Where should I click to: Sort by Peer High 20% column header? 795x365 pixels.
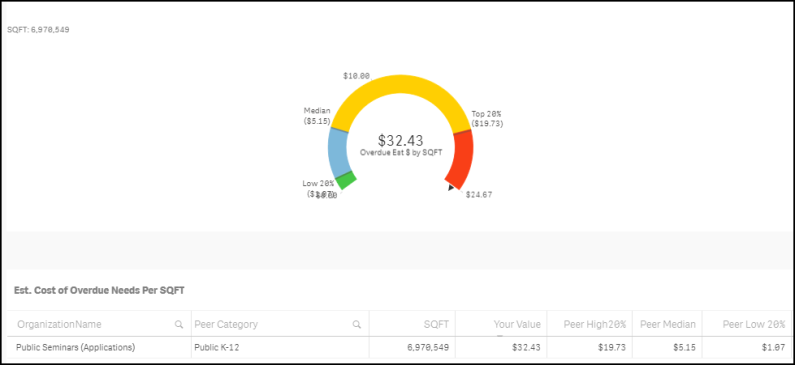(595, 324)
